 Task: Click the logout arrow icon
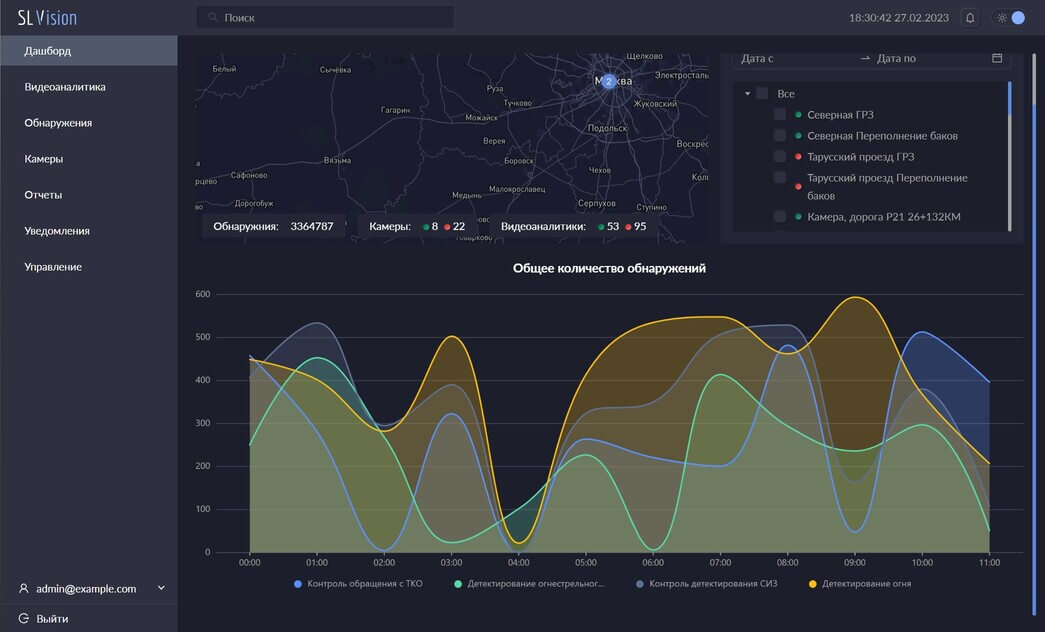[x=23, y=619]
